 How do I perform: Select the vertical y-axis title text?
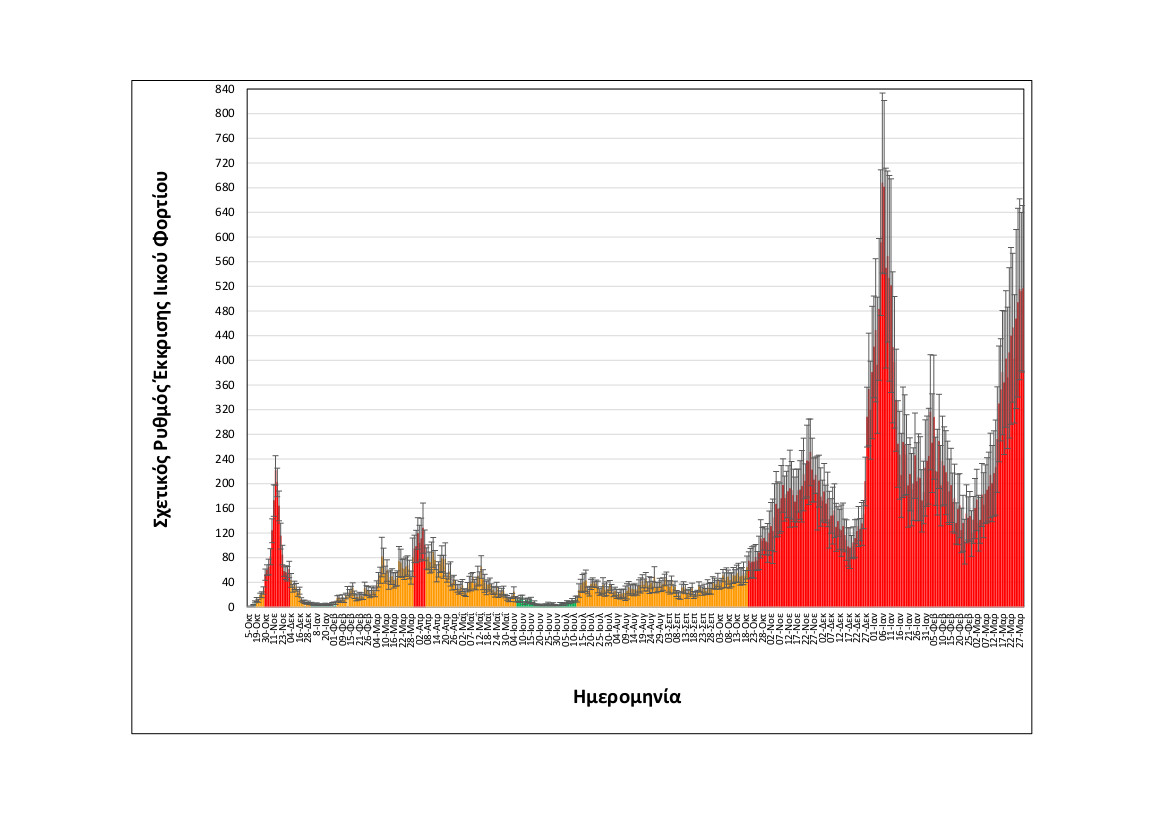pyautogui.click(x=160, y=348)
